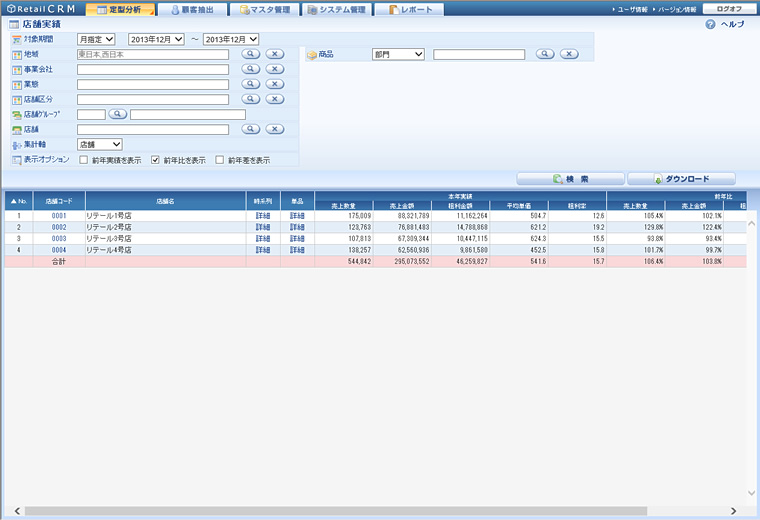Open the 月指定 period type dropdown
The height and width of the screenshot is (520, 760).
coord(96,39)
